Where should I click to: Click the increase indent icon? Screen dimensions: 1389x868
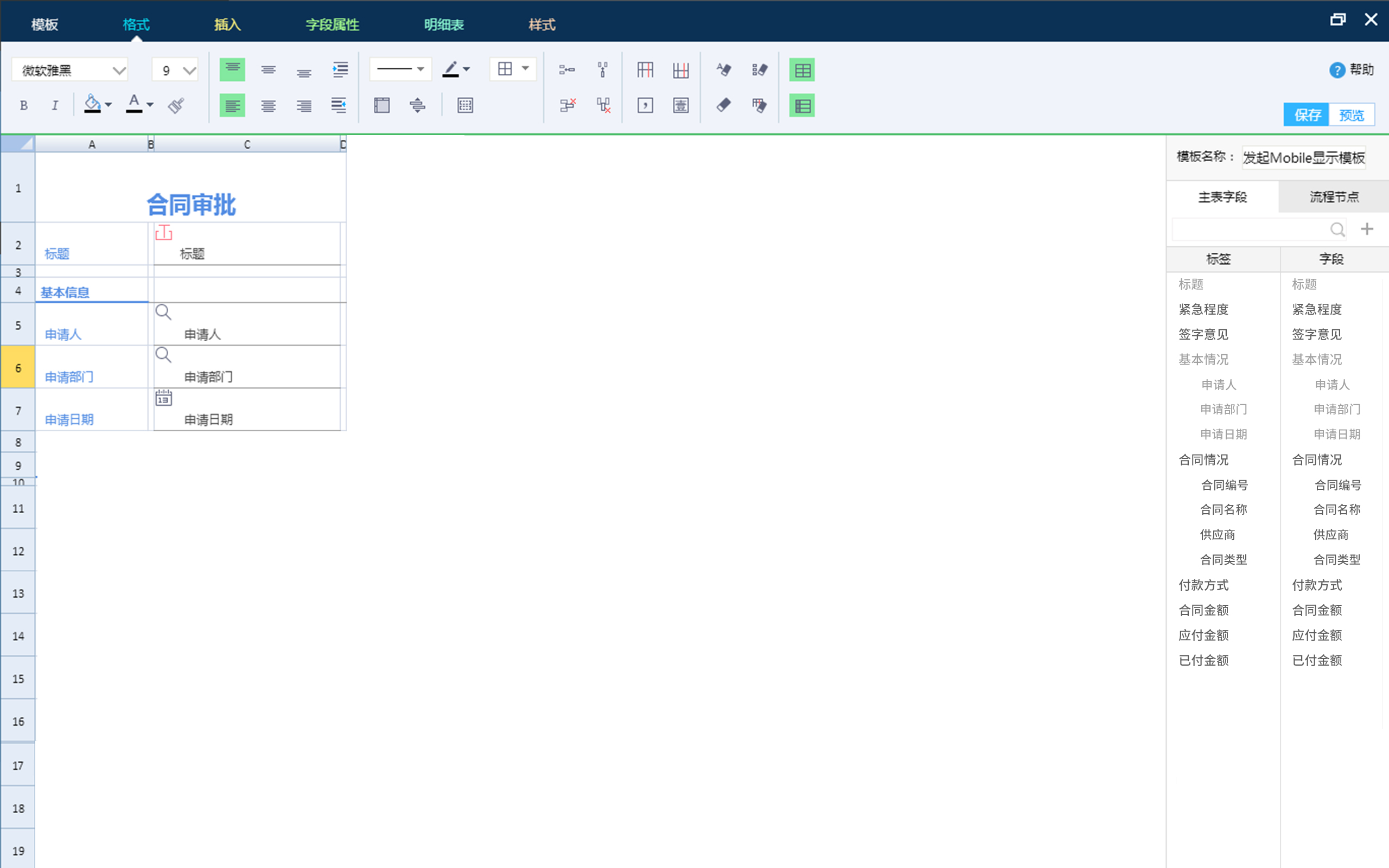pos(340,70)
